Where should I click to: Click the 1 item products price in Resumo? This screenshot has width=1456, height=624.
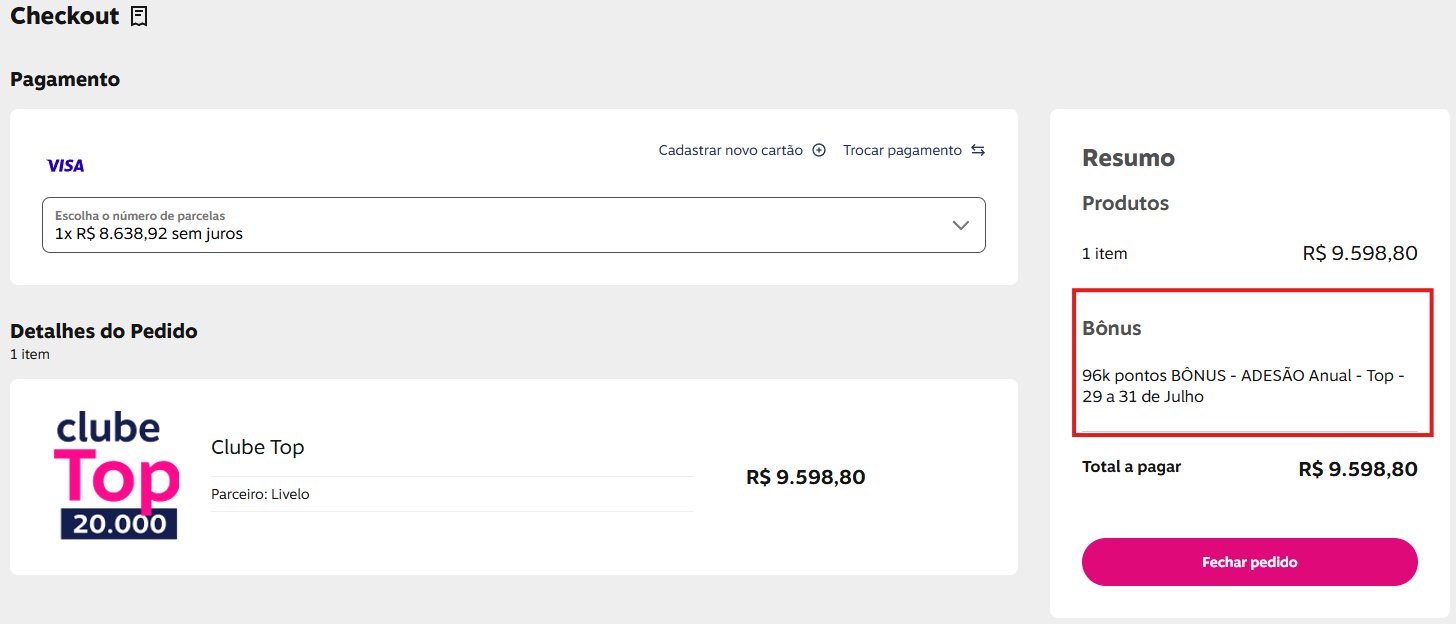click(1360, 253)
